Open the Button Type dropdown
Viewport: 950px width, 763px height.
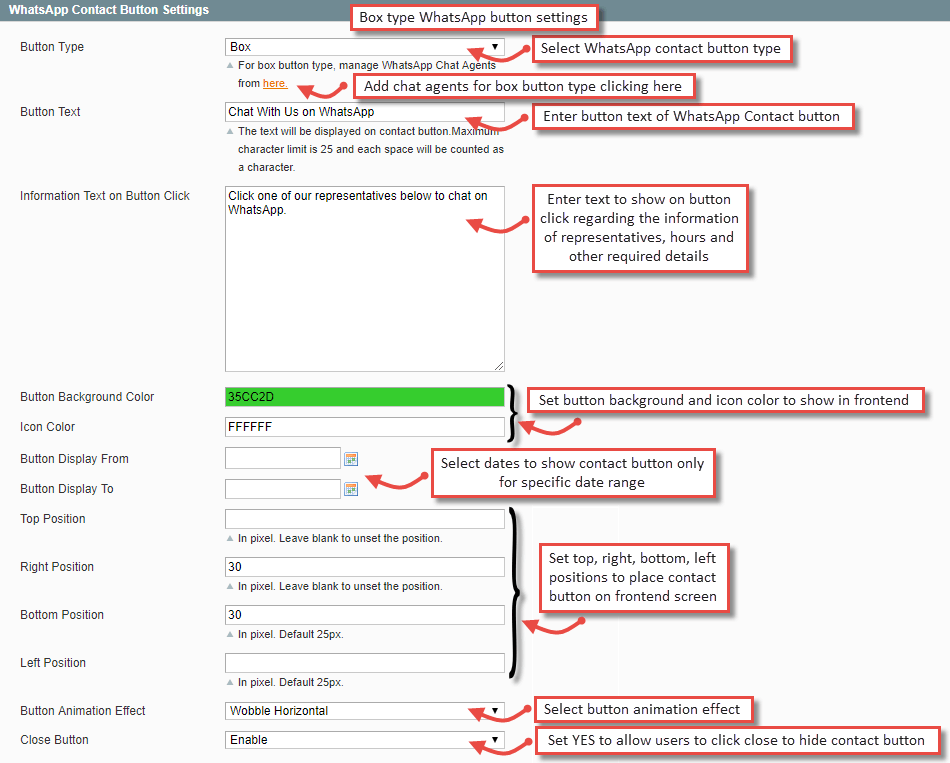click(x=365, y=47)
